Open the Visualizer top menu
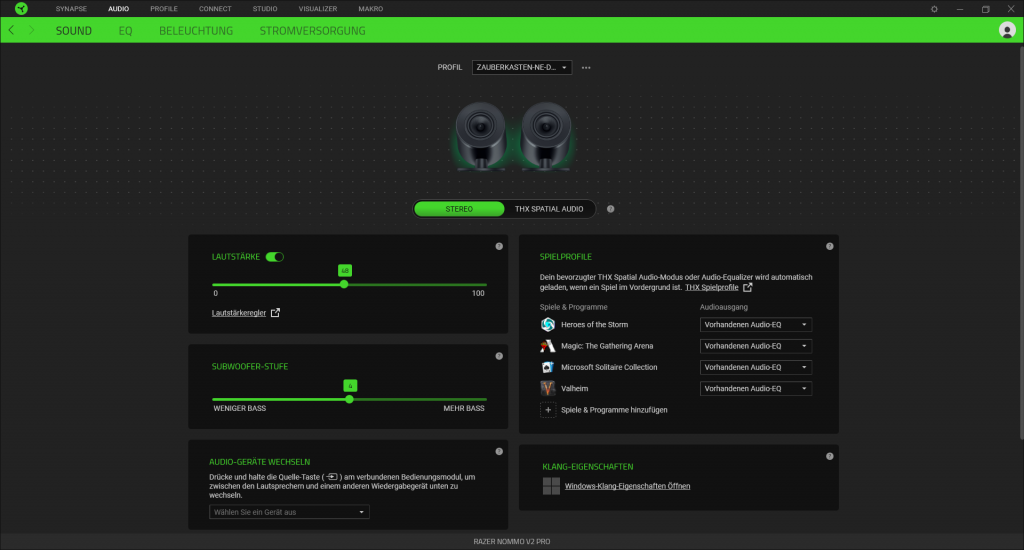 [318, 9]
